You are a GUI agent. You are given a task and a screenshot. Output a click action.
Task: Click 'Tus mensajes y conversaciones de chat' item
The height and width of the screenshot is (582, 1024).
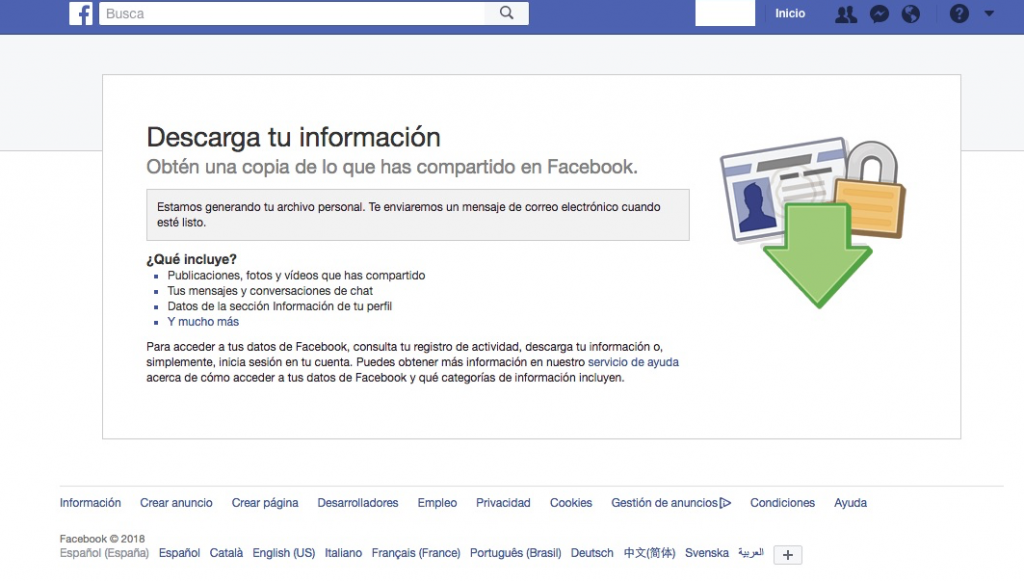[270, 291]
